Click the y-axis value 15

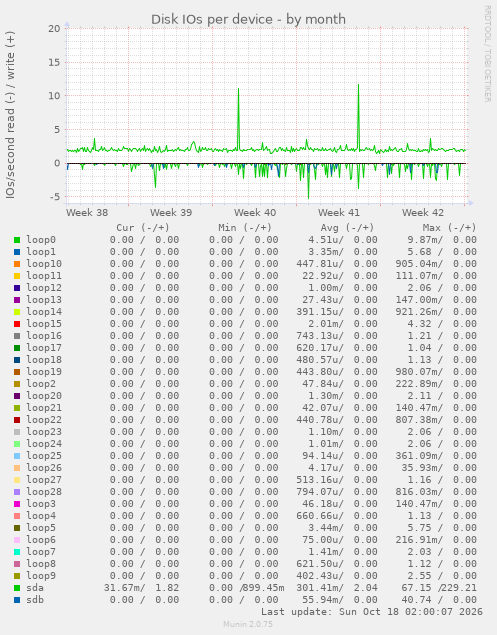click(54, 62)
